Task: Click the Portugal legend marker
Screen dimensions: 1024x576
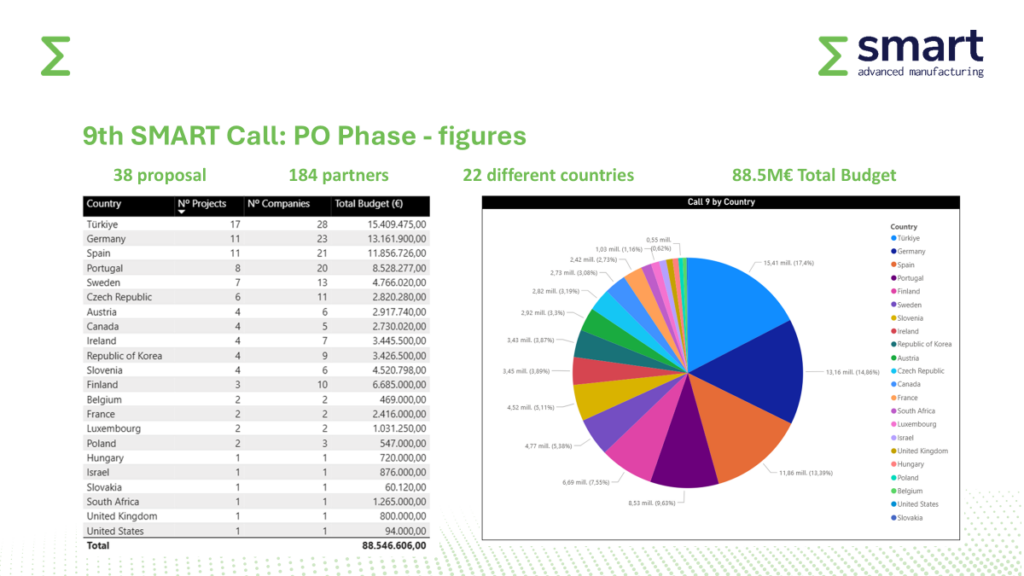Action: point(893,278)
